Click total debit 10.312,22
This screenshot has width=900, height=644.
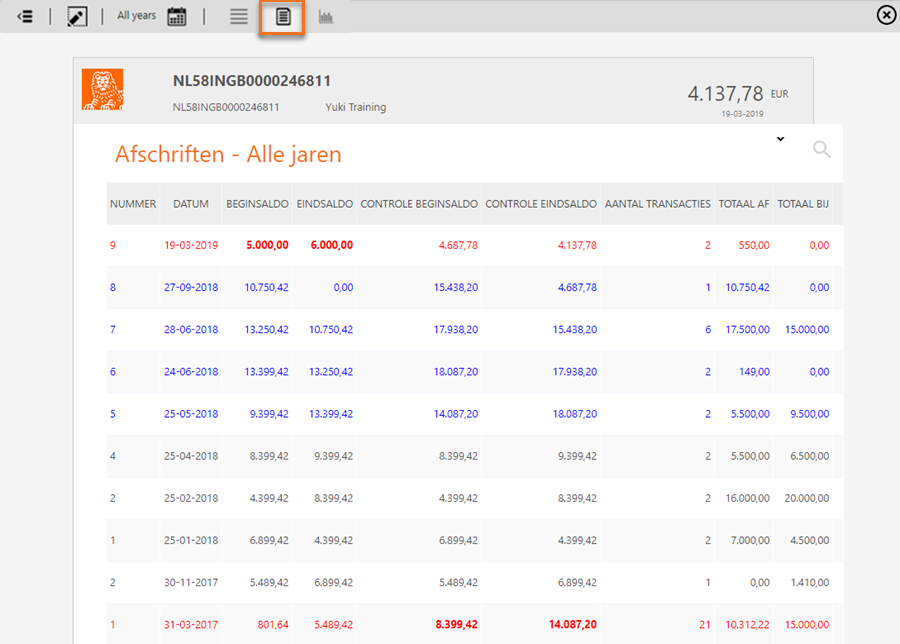coord(747,624)
